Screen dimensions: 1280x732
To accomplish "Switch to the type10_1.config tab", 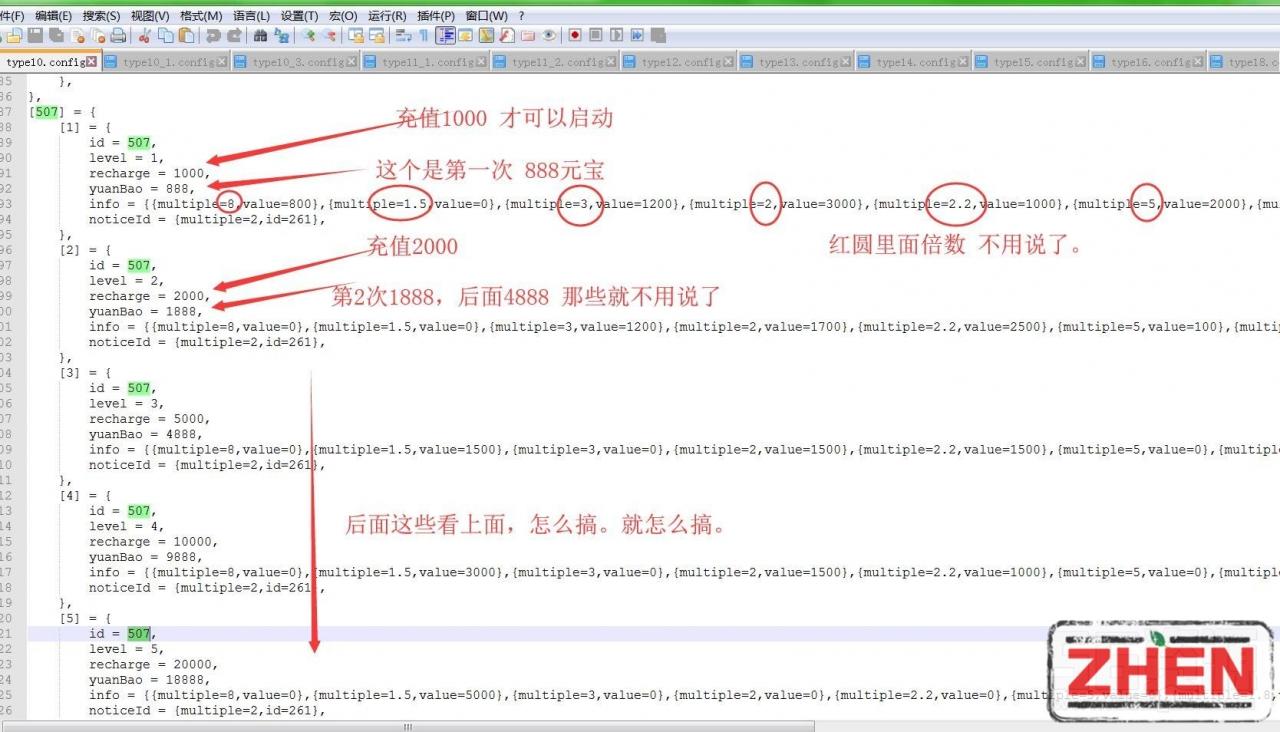I will [x=168, y=62].
